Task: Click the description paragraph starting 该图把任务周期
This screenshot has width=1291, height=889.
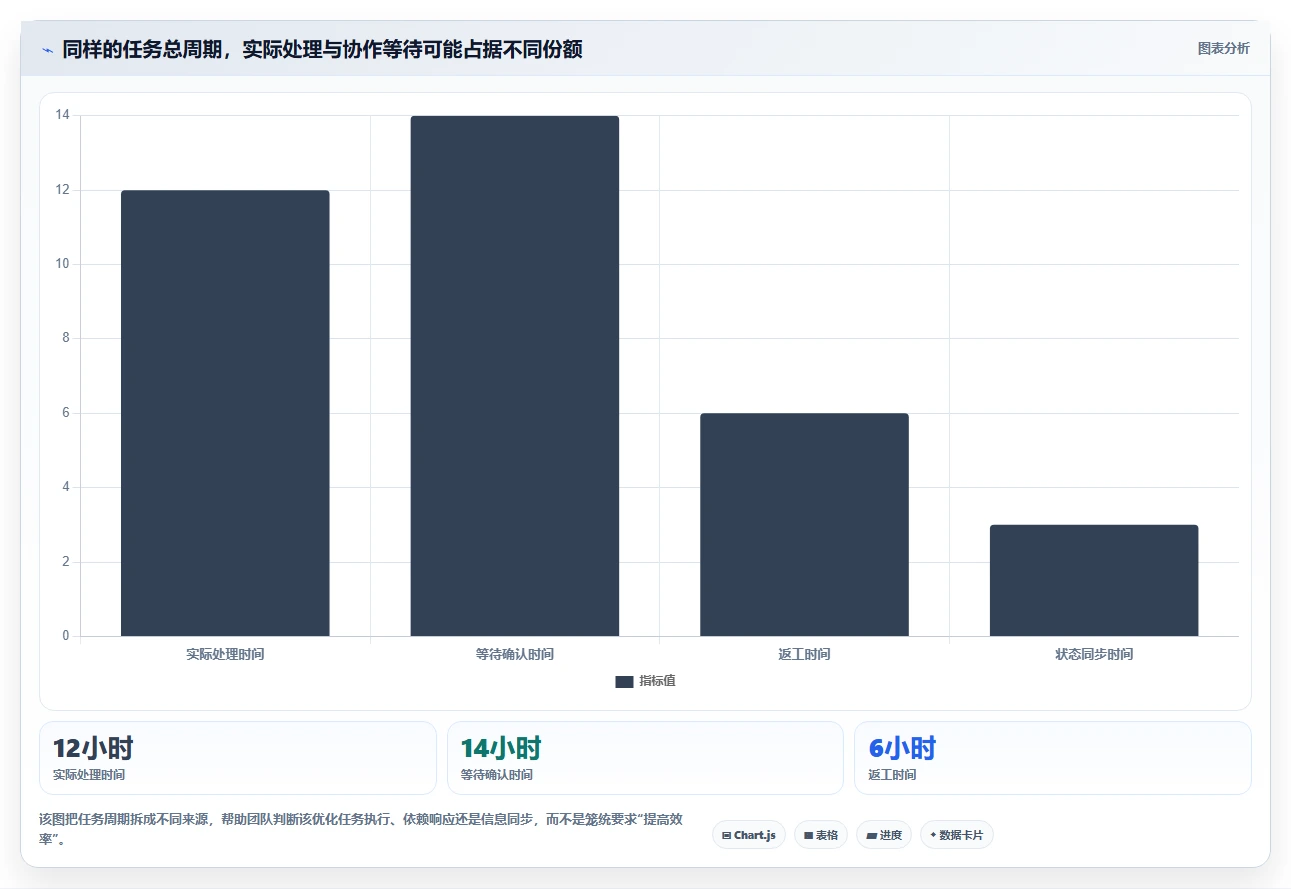Action: click(x=361, y=829)
